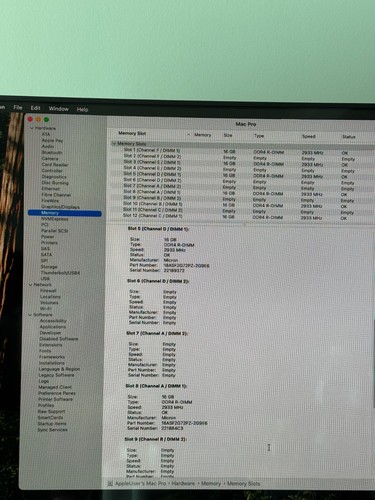Select Slot 3 (Channel E / DIMM 1) row
This screenshot has width=375, height=500.
pos(241,163)
